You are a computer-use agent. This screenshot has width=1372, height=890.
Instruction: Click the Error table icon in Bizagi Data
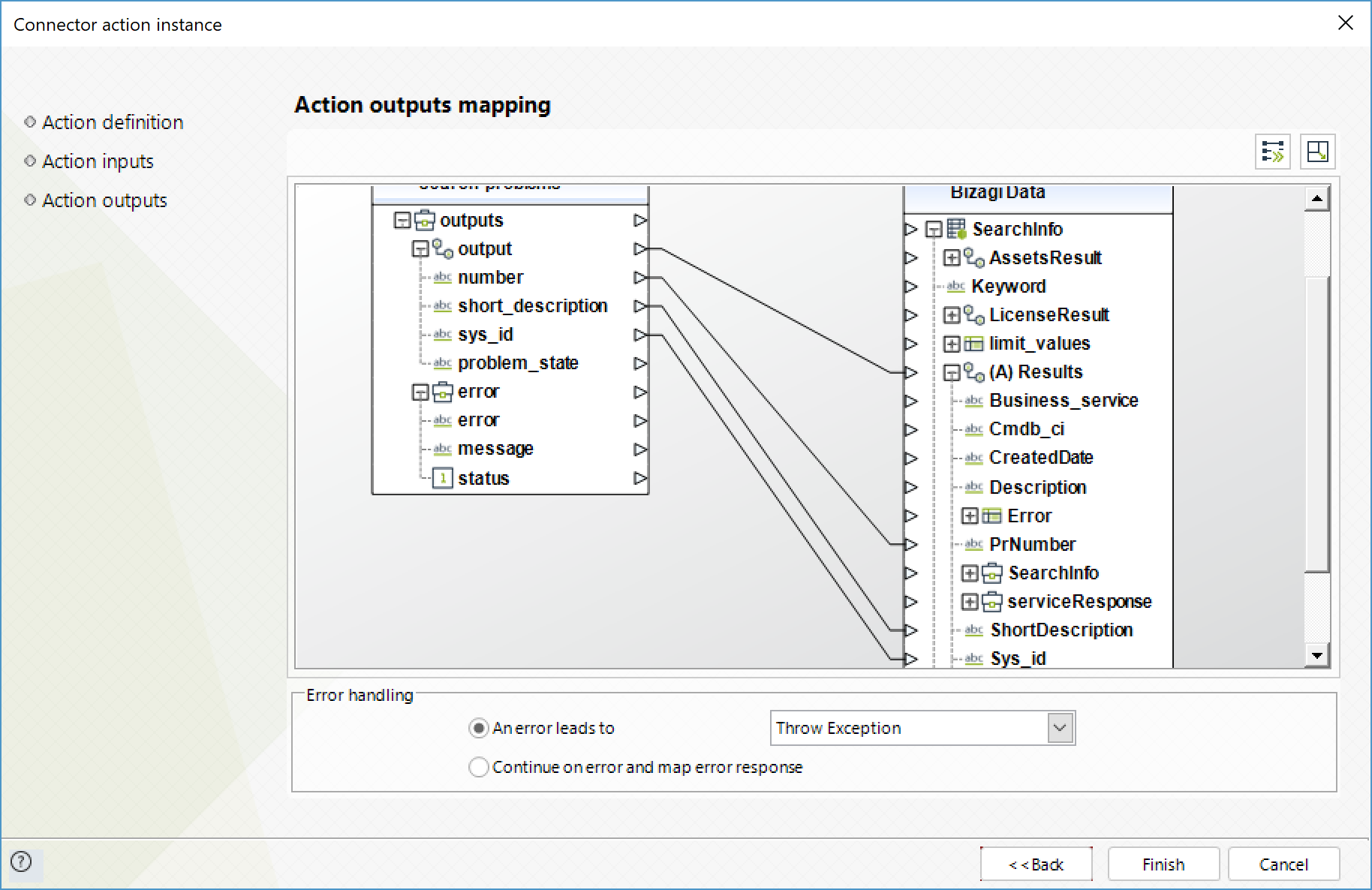tap(991, 516)
